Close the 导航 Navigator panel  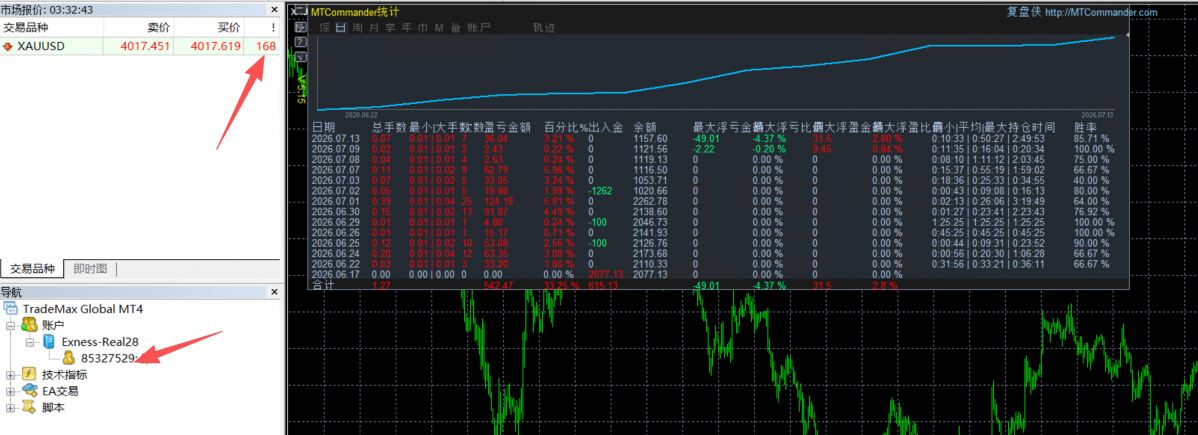(x=274, y=292)
